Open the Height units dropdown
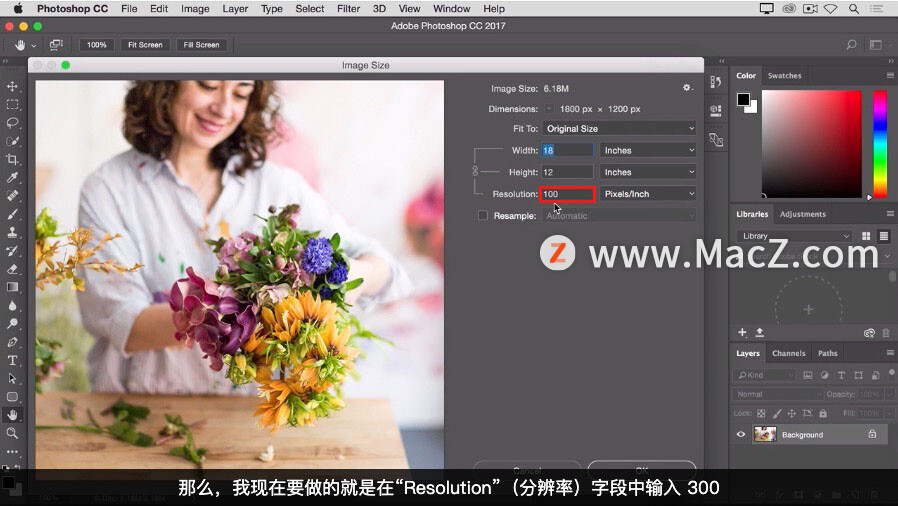The image size is (898, 506). pyautogui.click(x=648, y=172)
